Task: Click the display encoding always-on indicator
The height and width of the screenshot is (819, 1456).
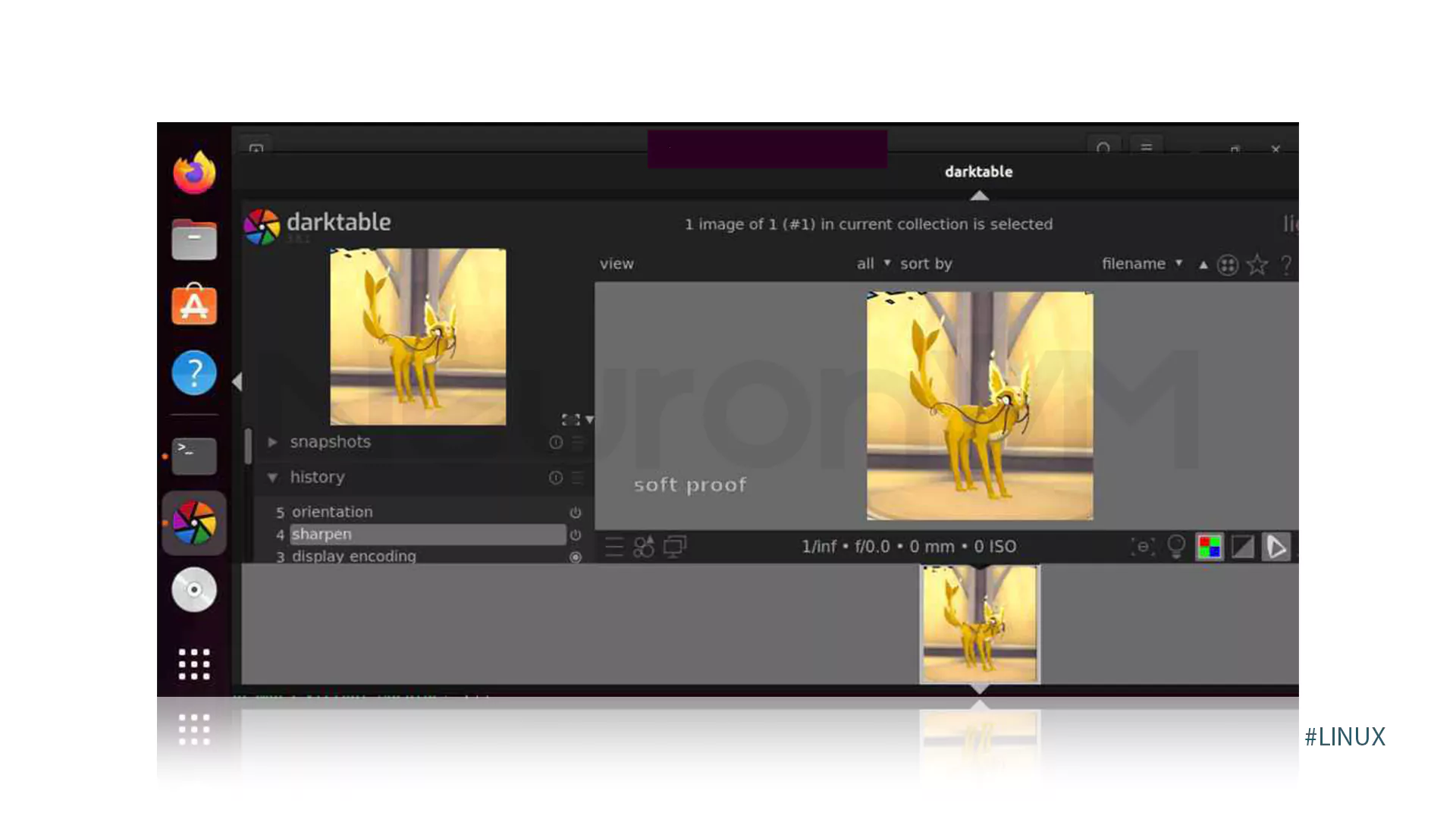Action: [576, 557]
